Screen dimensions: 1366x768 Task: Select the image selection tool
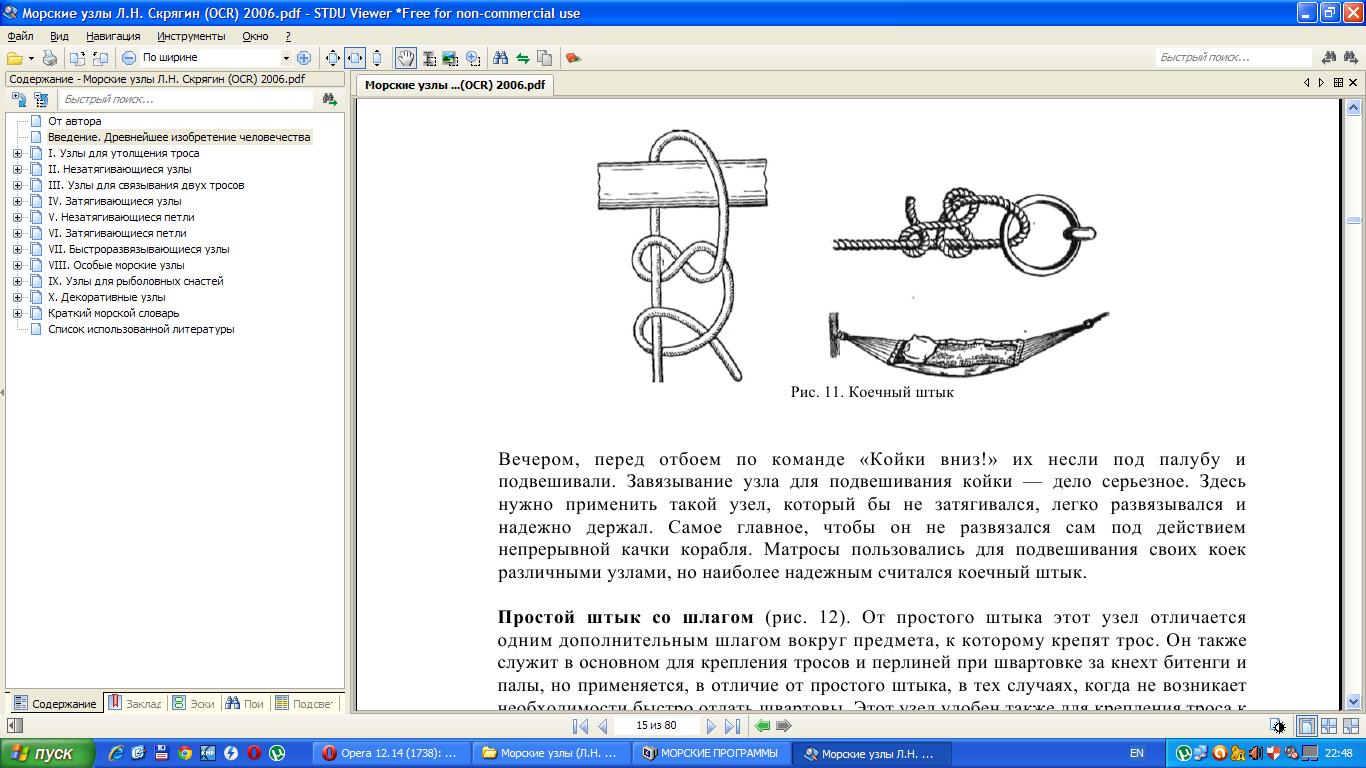pos(450,58)
